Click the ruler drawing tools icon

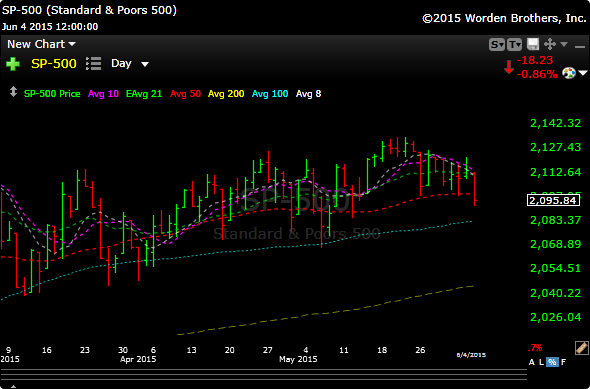[582, 348]
